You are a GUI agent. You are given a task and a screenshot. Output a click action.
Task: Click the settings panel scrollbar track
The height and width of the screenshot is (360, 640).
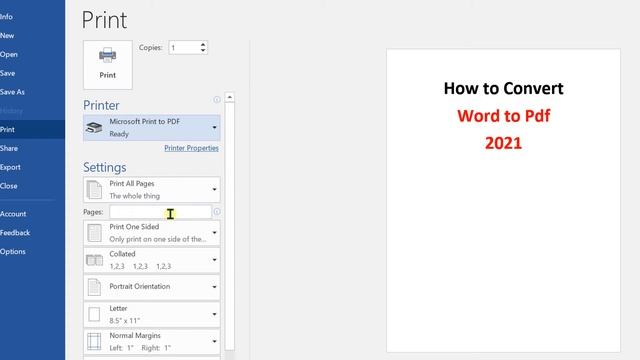pos(229,226)
